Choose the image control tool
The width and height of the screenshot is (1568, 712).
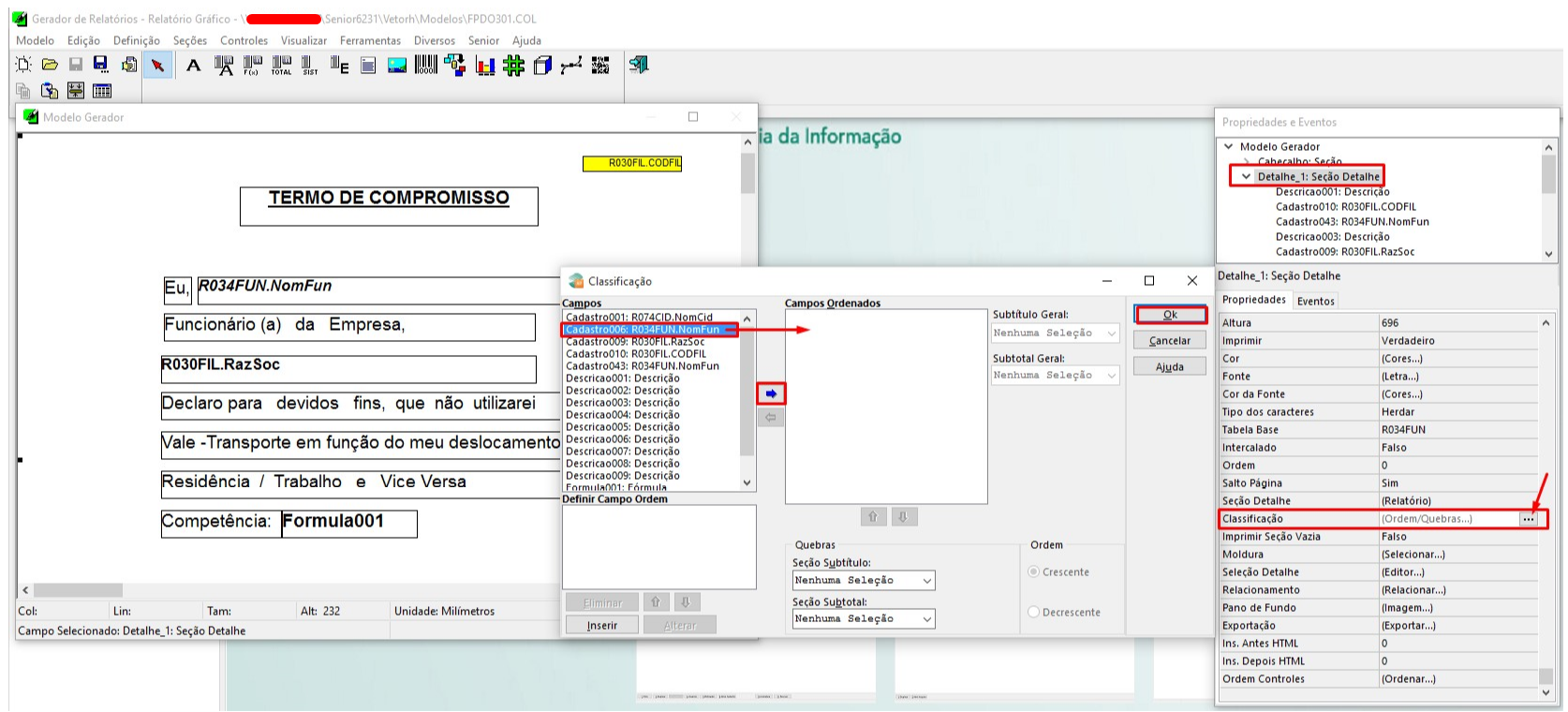coord(397,65)
